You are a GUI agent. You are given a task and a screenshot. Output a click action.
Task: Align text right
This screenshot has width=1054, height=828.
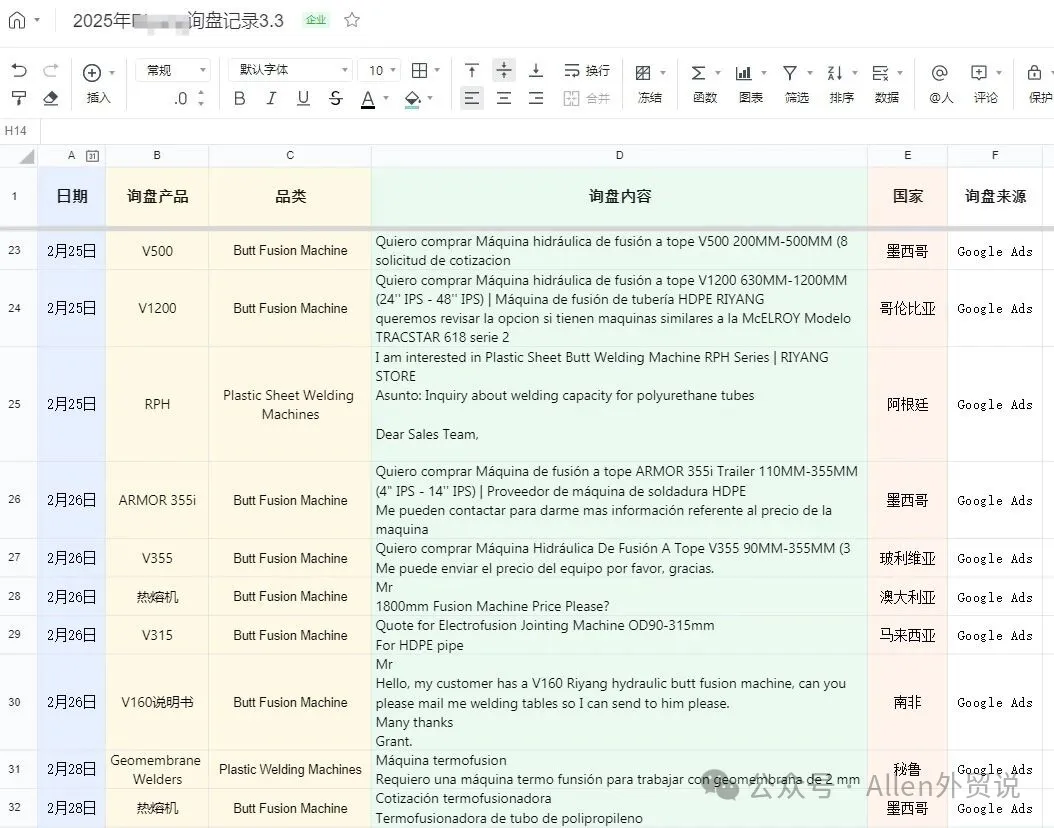pos(536,98)
